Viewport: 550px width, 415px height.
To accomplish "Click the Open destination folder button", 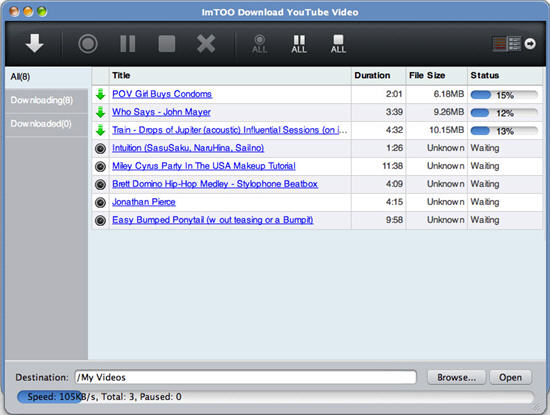I will tap(510, 377).
